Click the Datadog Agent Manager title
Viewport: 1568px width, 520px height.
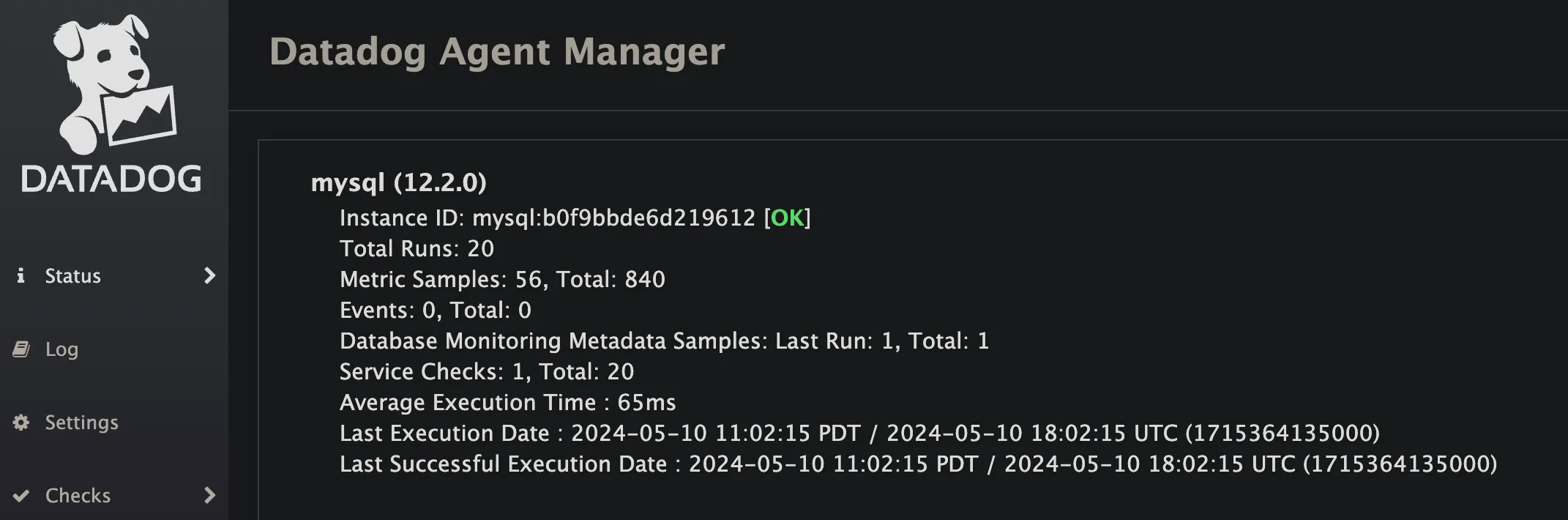(x=497, y=52)
